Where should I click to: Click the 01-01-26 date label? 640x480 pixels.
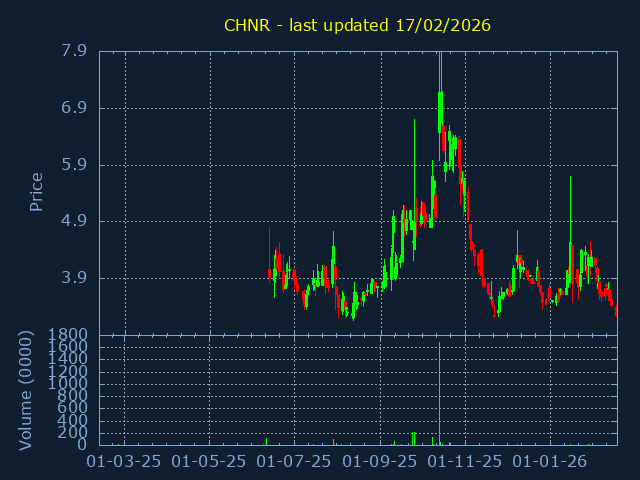click(551, 462)
